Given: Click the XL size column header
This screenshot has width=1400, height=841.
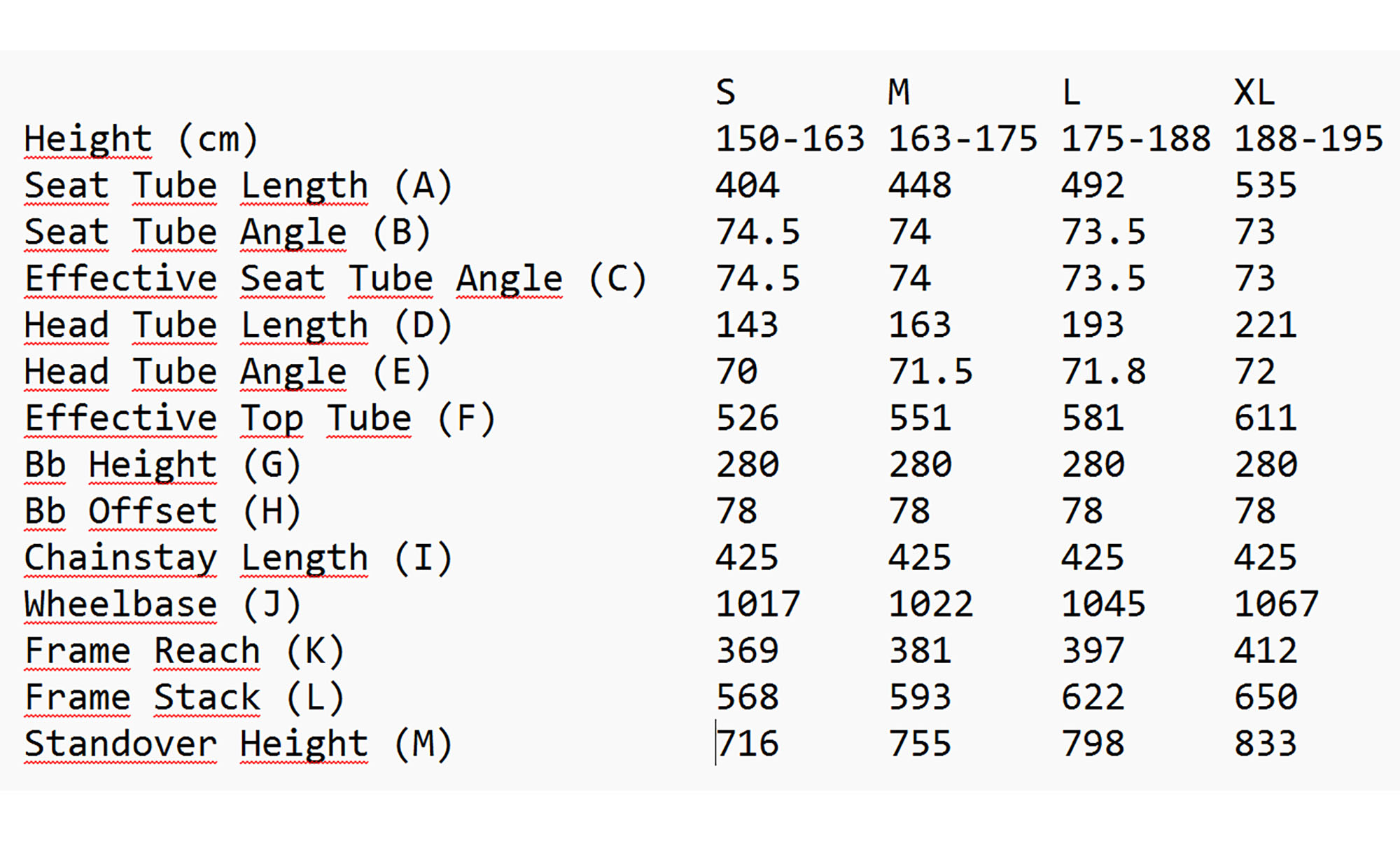Looking at the screenshot, I should point(1254,92).
